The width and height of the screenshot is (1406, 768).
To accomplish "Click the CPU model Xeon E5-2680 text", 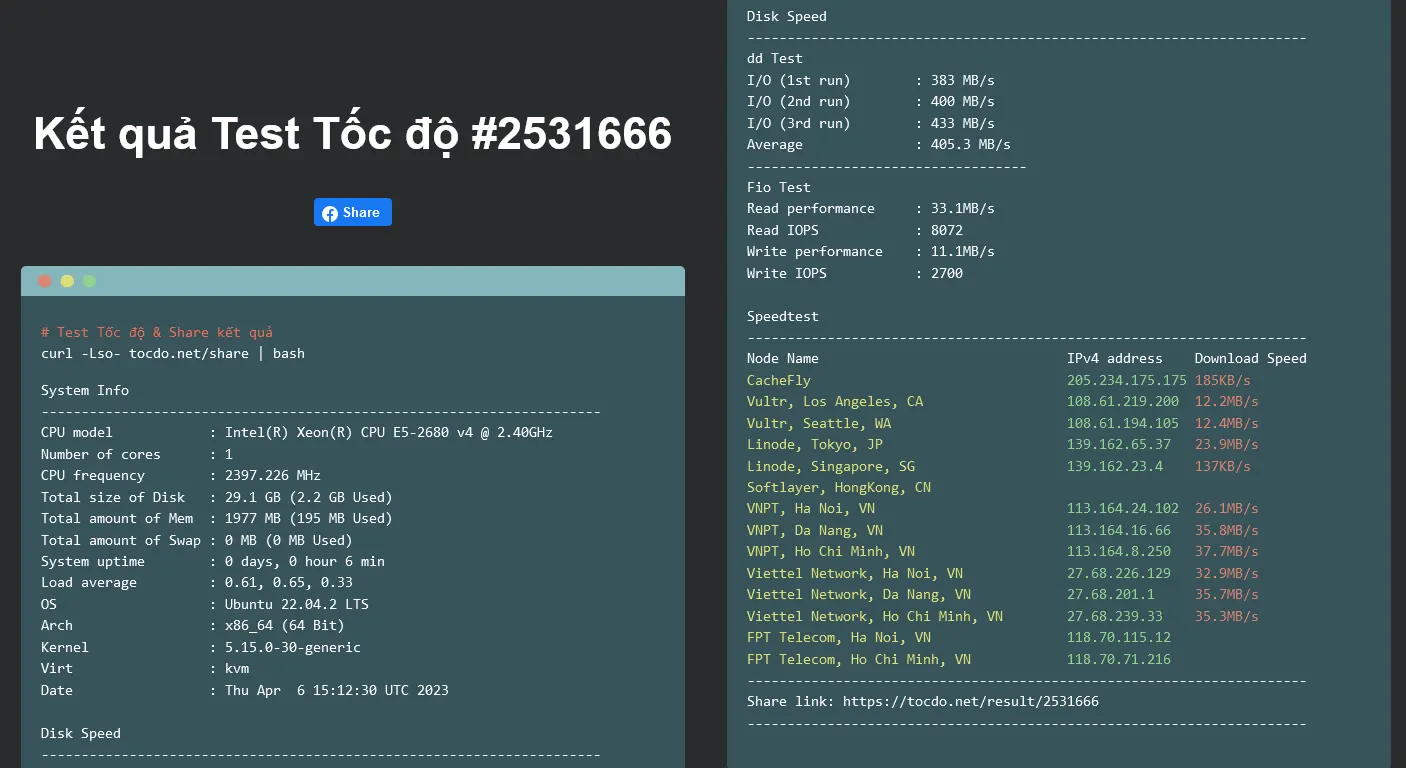I will 388,433.
